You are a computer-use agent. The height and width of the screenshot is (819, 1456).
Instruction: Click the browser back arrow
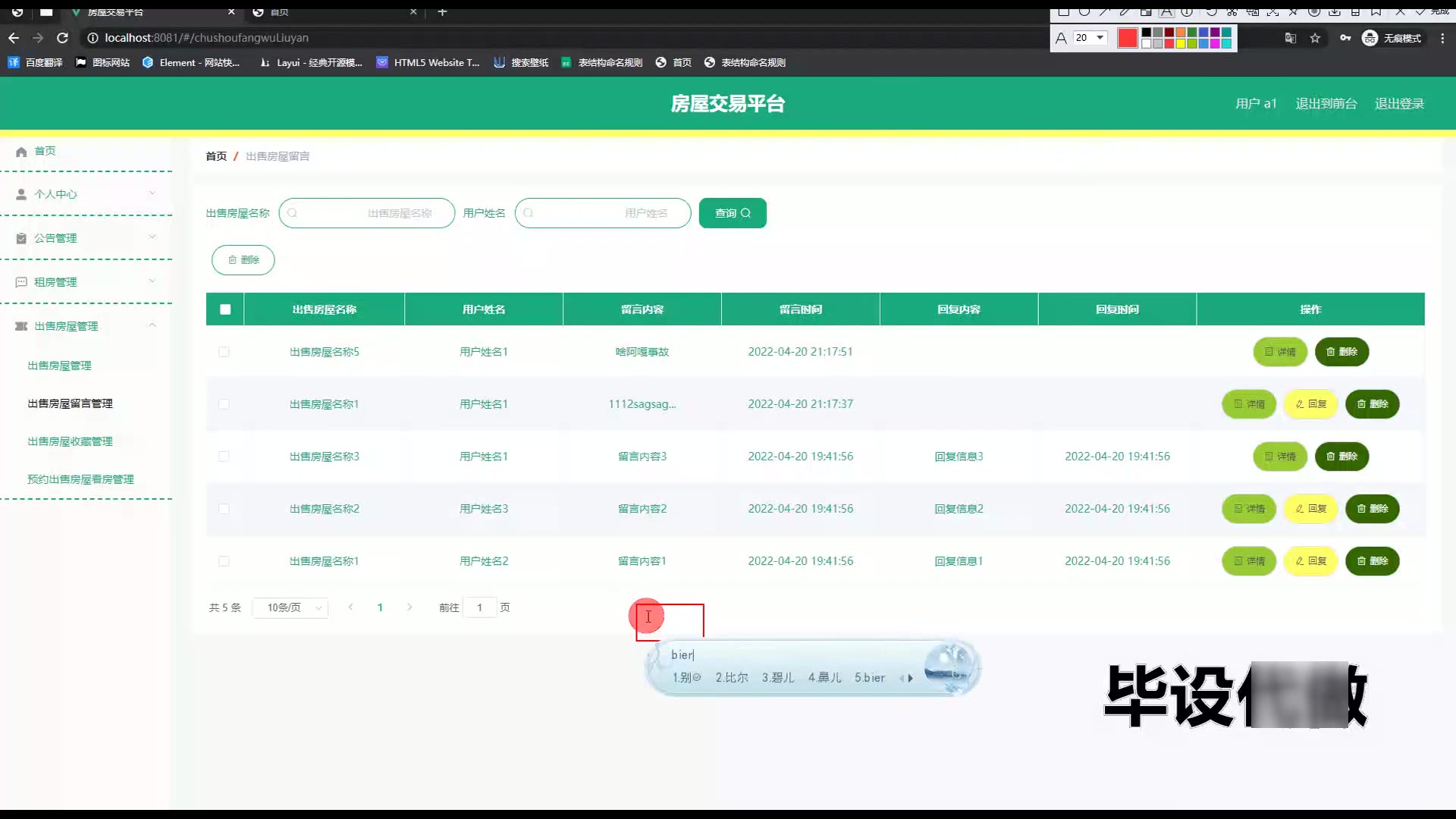coord(14,38)
